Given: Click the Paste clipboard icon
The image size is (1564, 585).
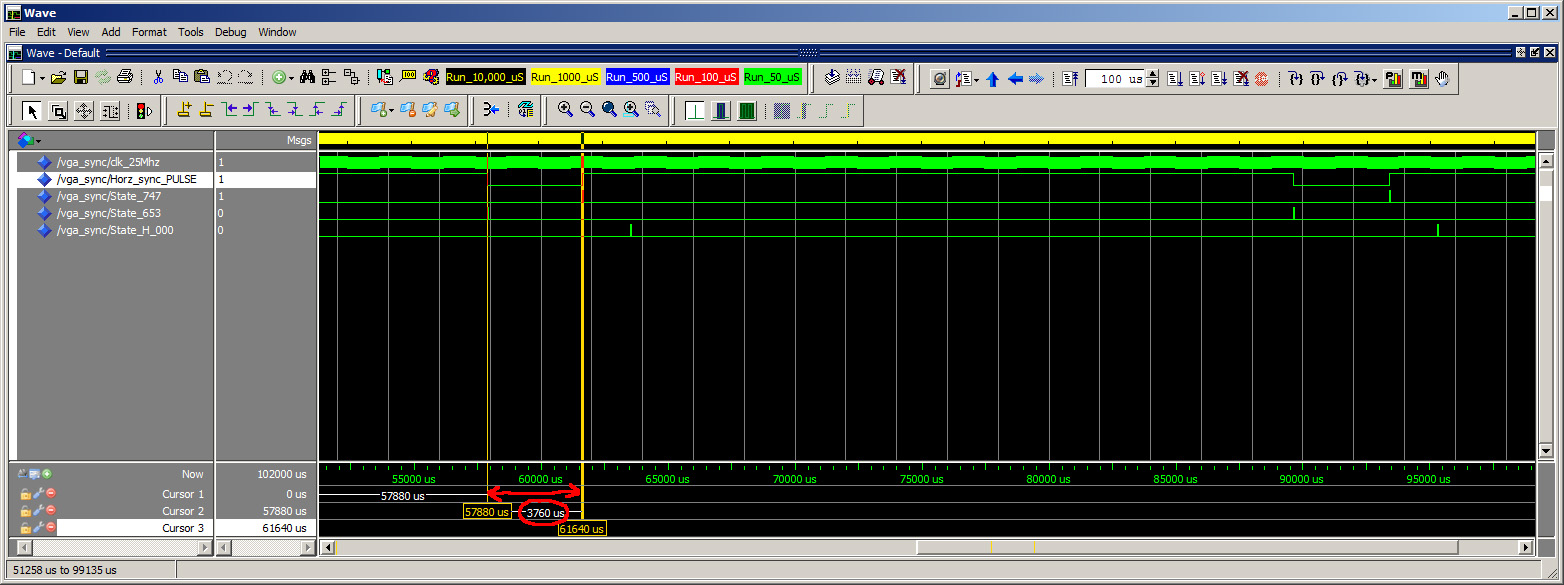Looking at the screenshot, I should (x=202, y=77).
